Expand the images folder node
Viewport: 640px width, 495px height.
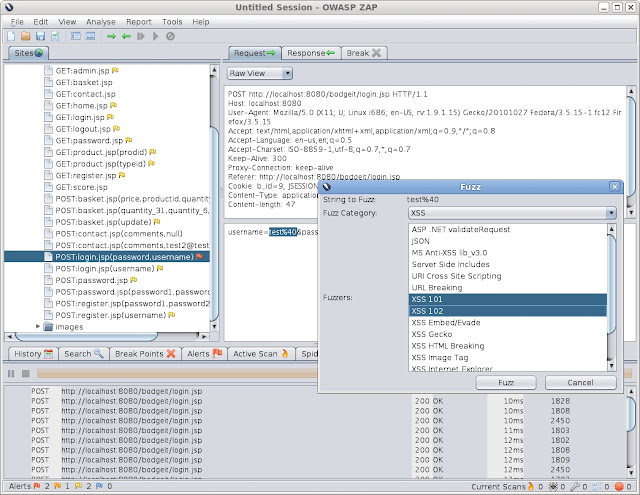click(38, 326)
